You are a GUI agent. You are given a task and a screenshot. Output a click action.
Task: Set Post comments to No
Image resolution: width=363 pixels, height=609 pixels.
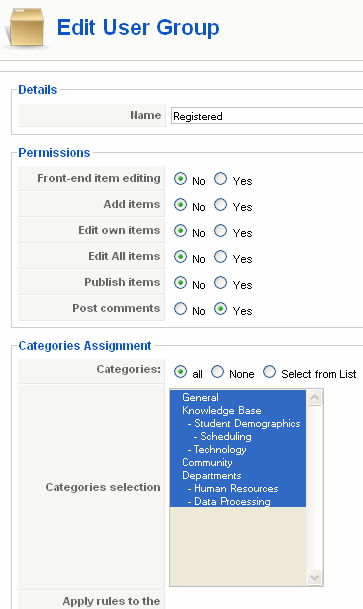point(180,309)
